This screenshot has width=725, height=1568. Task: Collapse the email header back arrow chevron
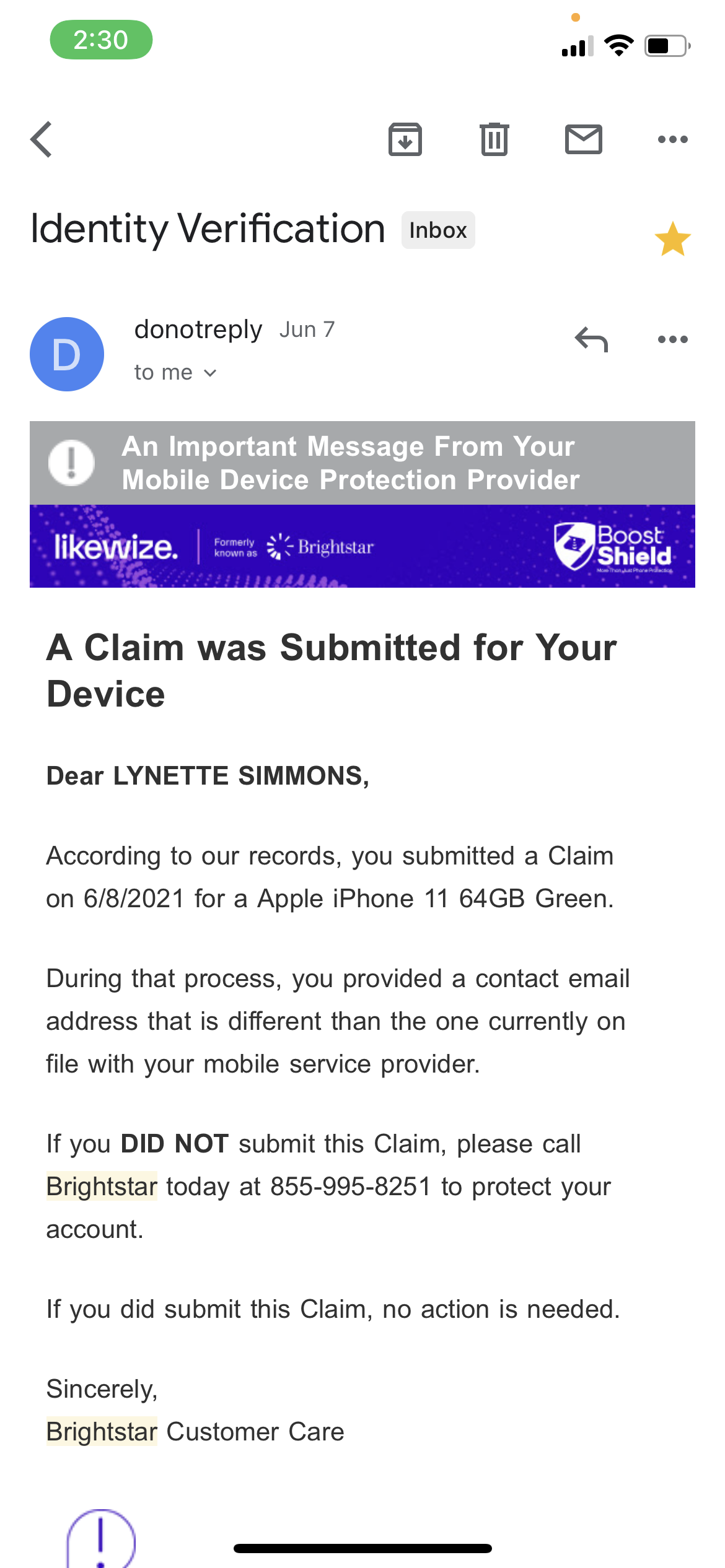coord(41,139)
